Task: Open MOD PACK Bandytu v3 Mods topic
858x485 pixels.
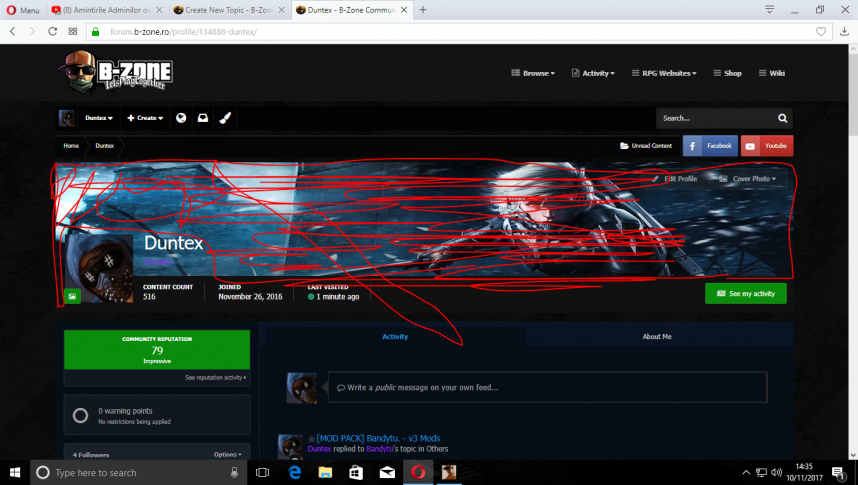Action: pyautogui.click(x=378, y=438)
